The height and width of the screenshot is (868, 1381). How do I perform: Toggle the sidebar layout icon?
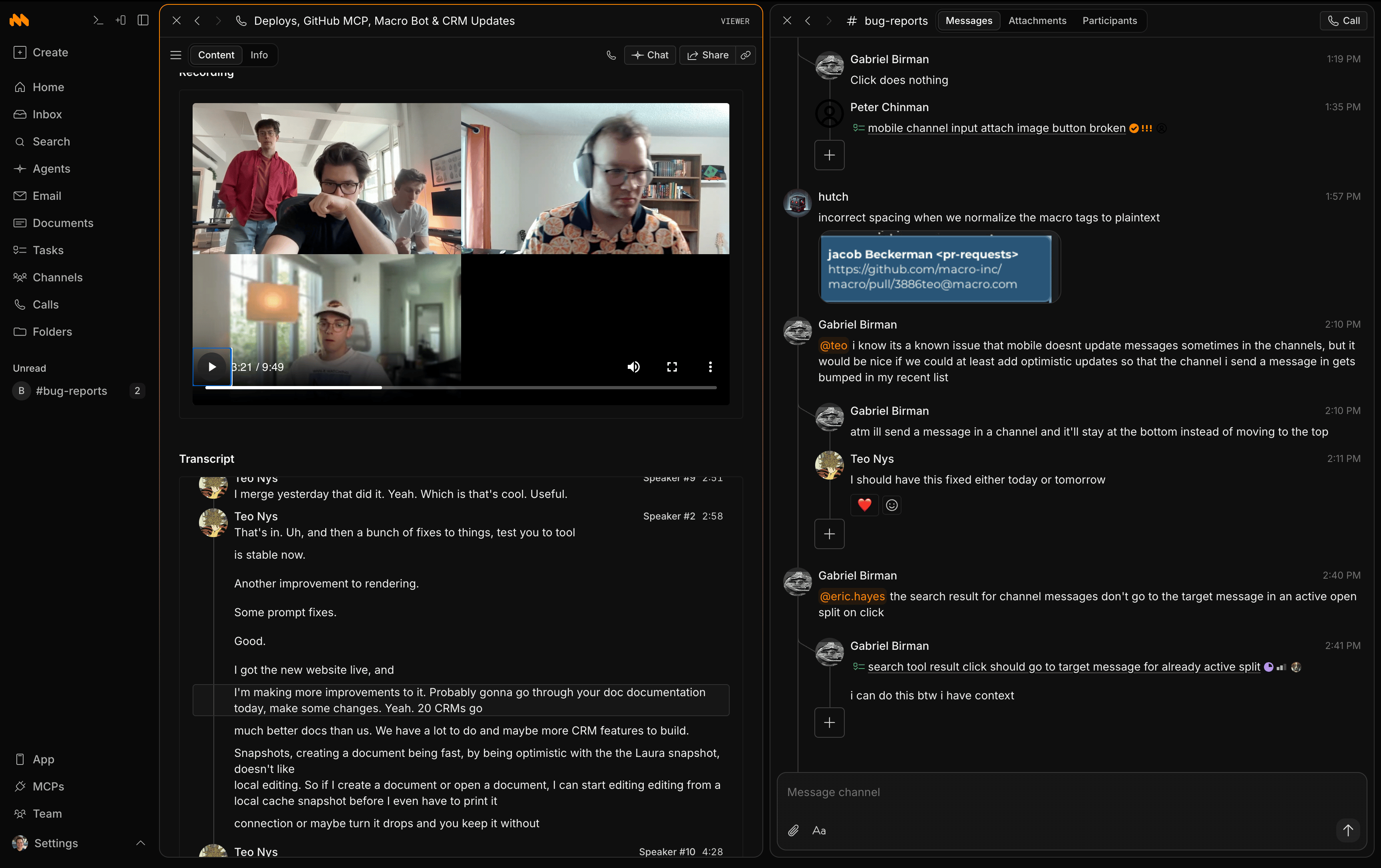(143, 21)
